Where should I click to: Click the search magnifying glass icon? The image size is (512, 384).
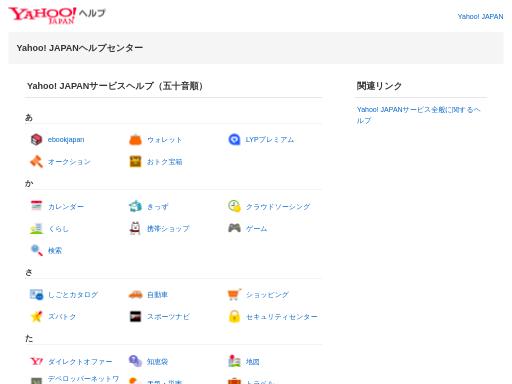coord(36,250)
